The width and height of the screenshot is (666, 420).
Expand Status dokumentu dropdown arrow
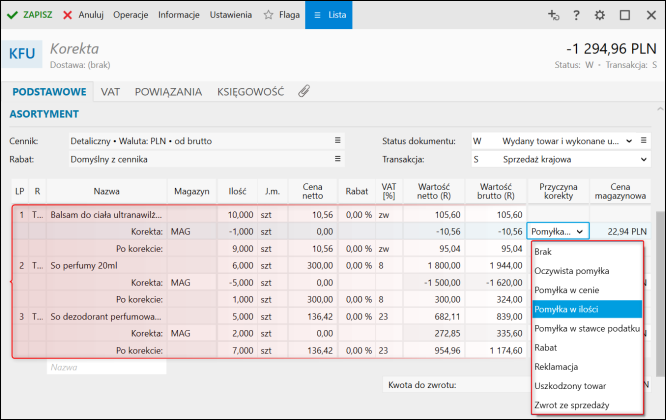(x=629, y=141)
